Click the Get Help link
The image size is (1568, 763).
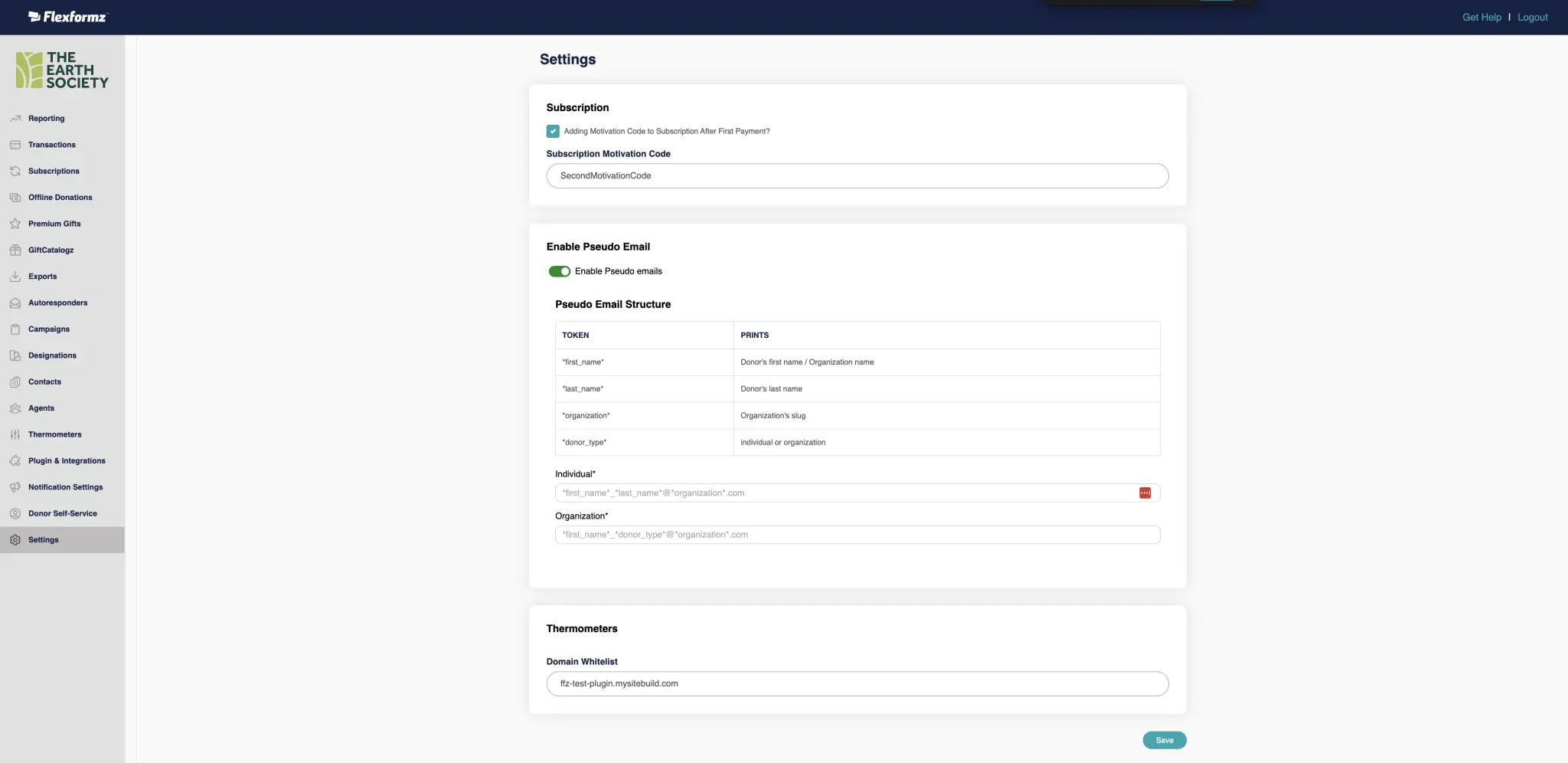[1481, 17]
